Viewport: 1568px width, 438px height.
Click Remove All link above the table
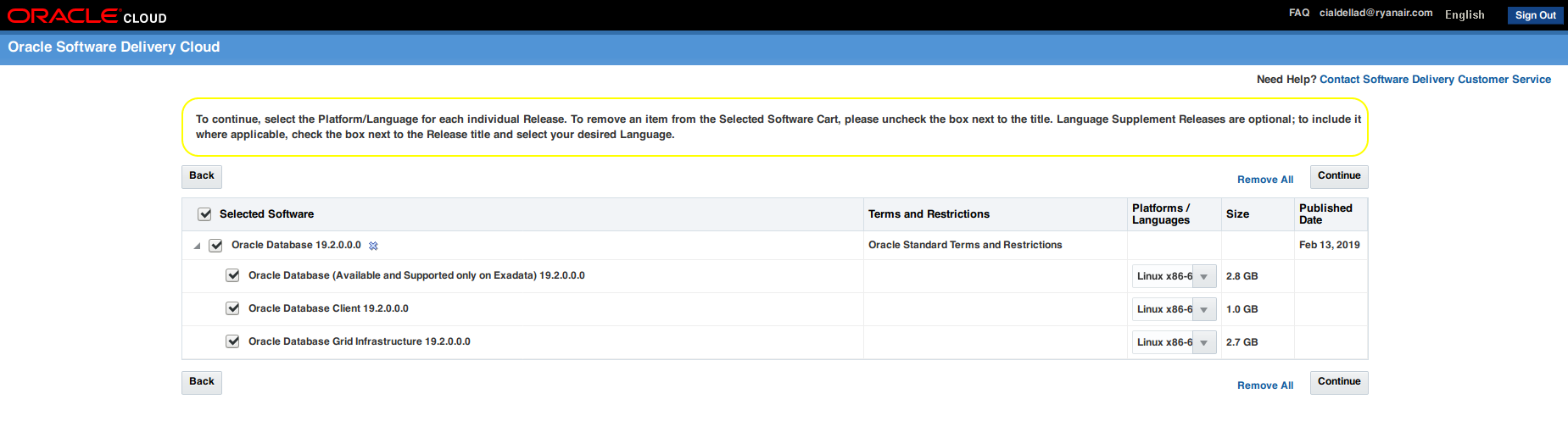click(x=1264, y=180)
